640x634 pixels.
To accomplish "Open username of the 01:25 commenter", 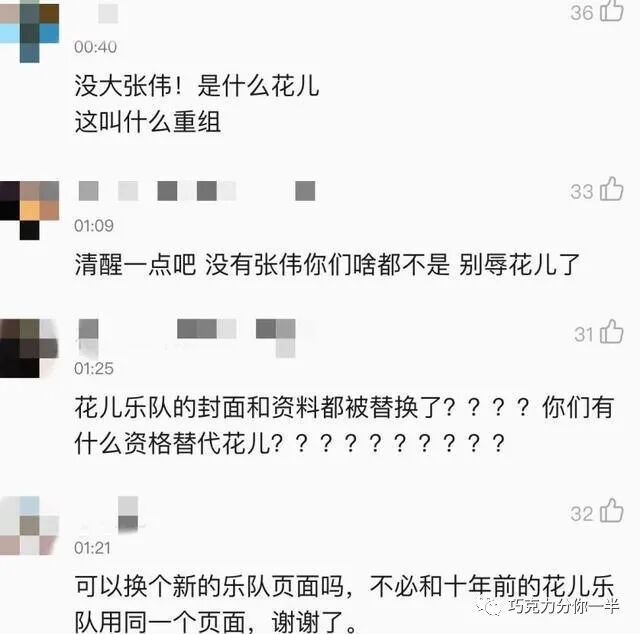I will tap(187, 338).
